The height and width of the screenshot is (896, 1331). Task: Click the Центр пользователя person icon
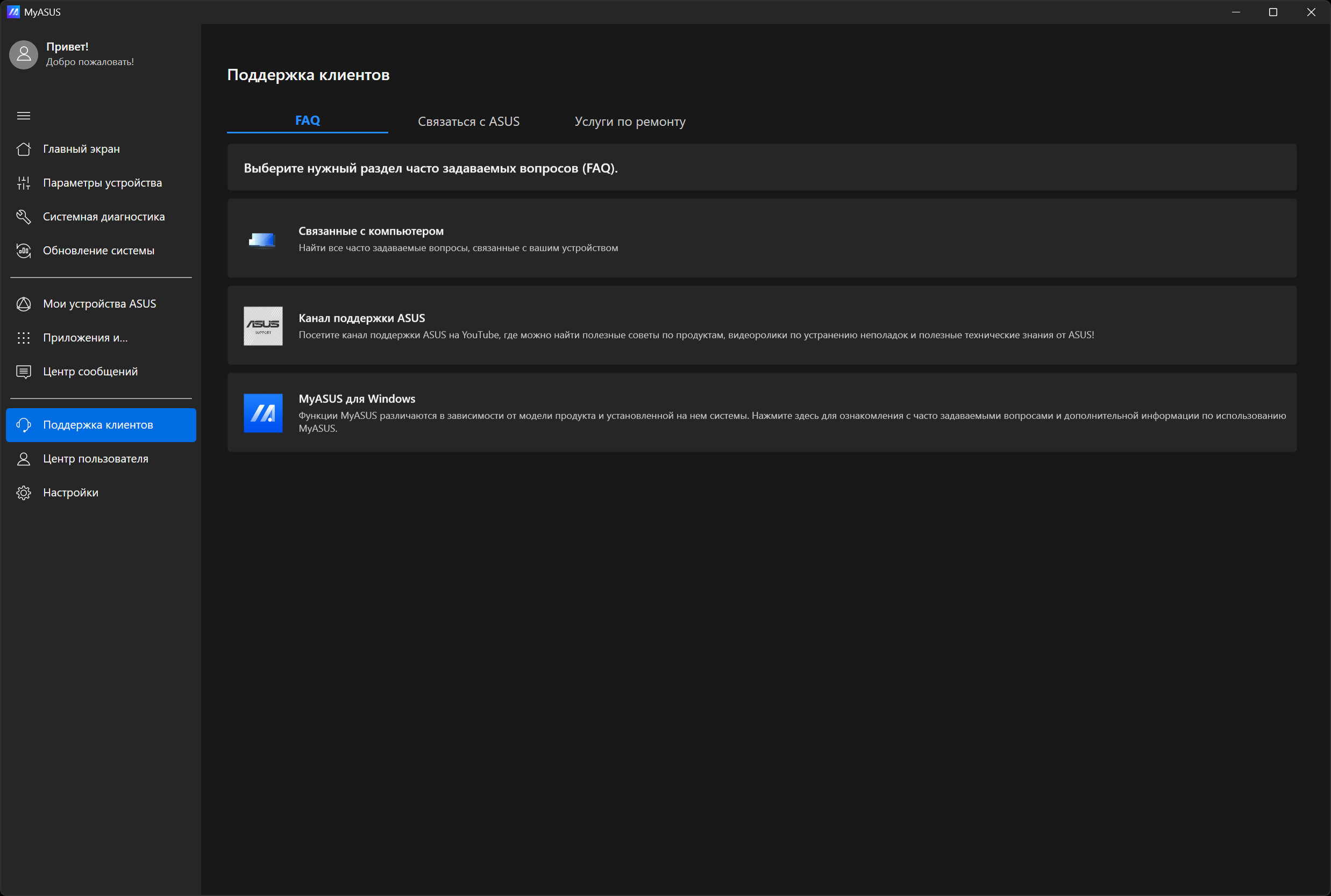pyautogui.click(x=24, y=459)
